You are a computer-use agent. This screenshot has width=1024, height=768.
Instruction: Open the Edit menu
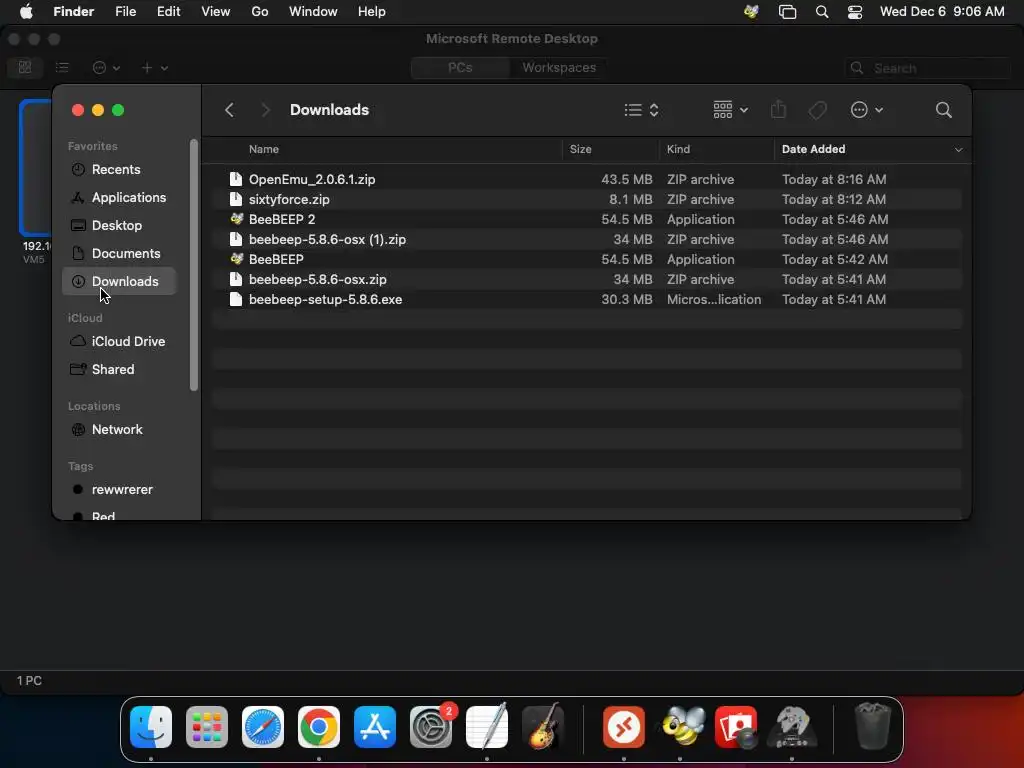click(168, 12)
